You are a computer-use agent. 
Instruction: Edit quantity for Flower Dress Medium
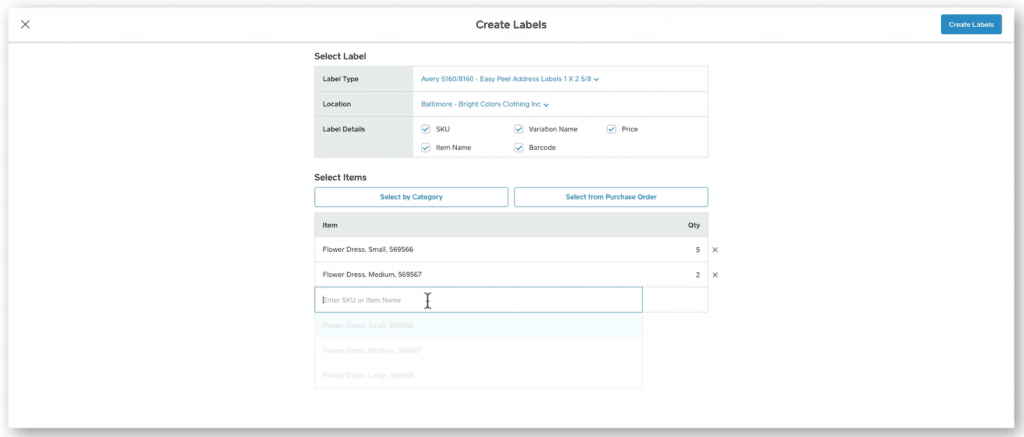[x=696, y=275]
